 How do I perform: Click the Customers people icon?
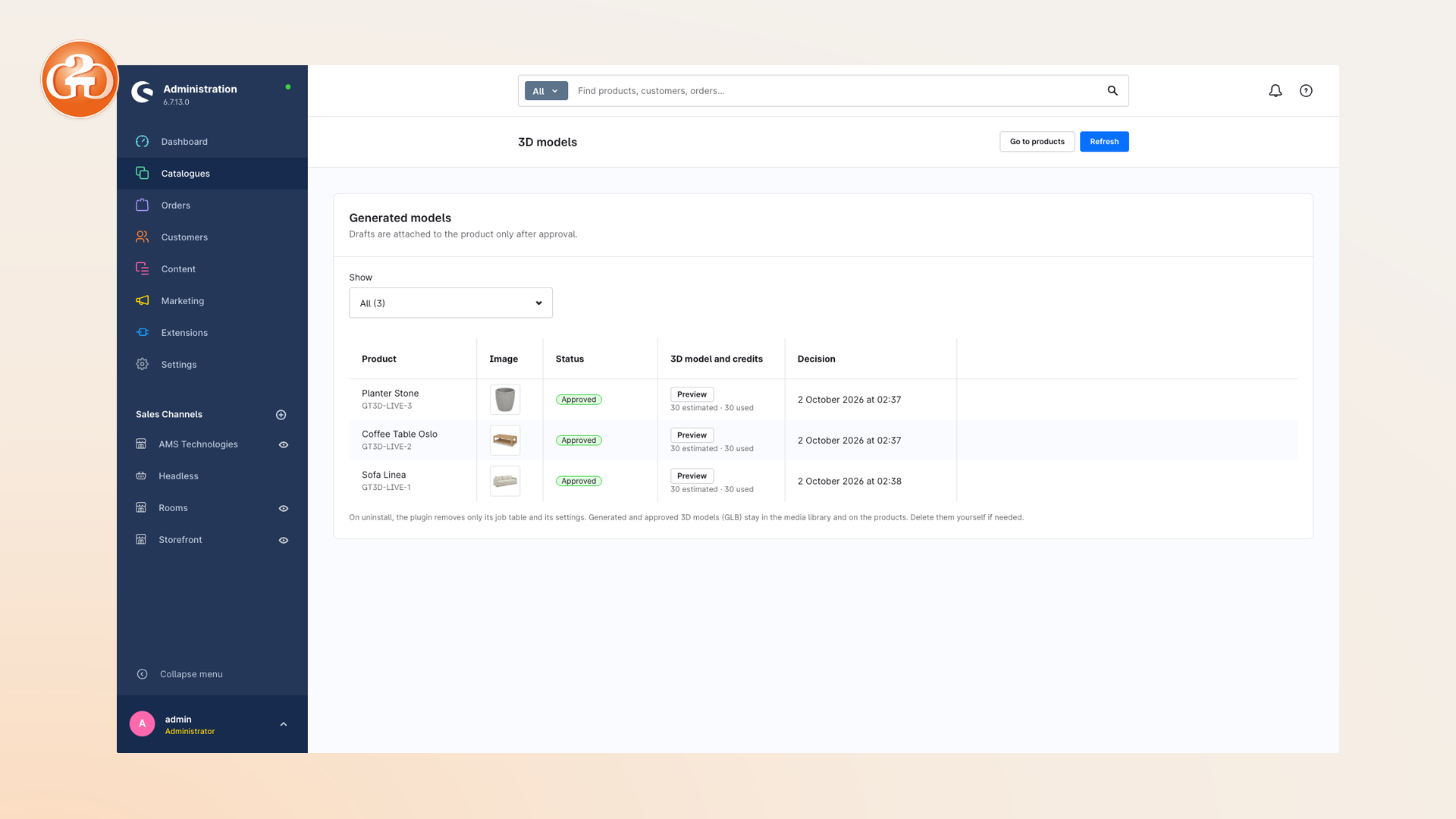tap(142, 237)
